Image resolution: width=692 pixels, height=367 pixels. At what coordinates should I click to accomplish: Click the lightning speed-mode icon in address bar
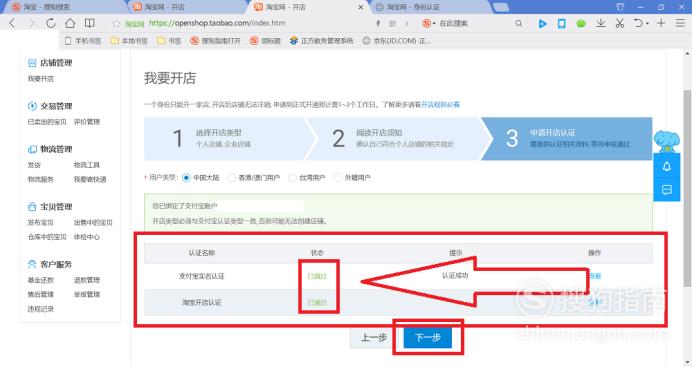(378, 23)
